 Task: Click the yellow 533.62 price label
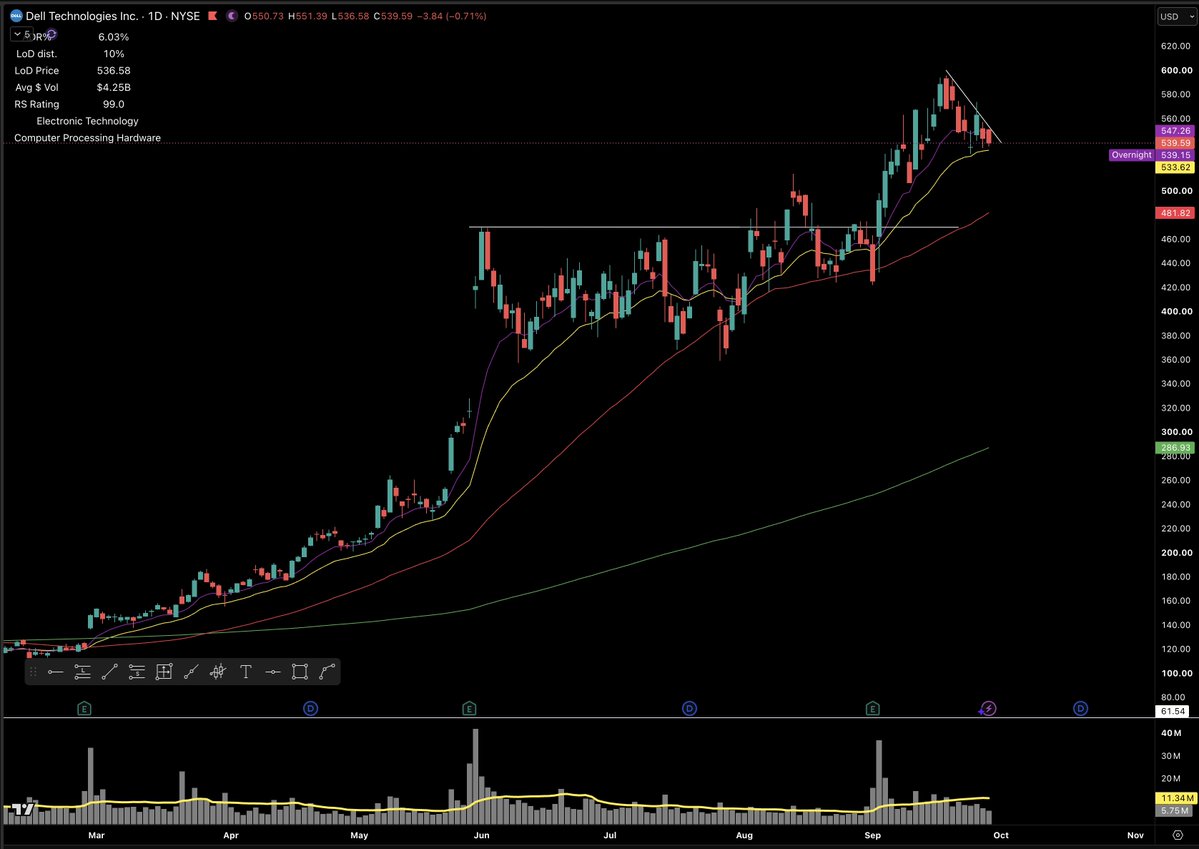click(x=1175, y=168)
